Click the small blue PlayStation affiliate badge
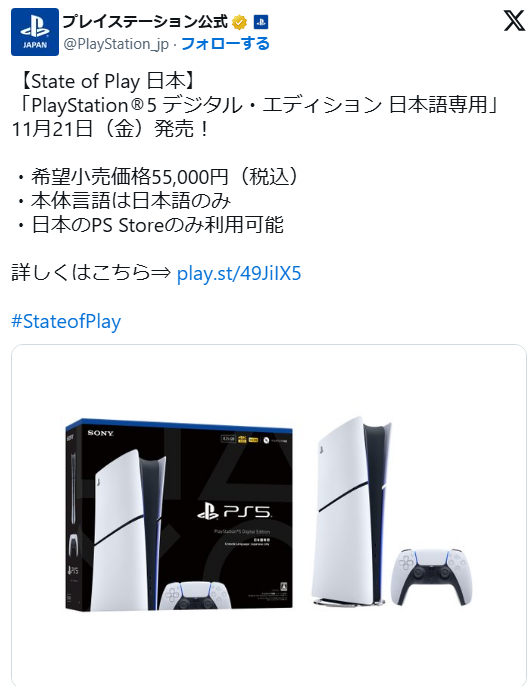Image resolution: width=531 pixels, height=686 pixels. tap(261, 22)
